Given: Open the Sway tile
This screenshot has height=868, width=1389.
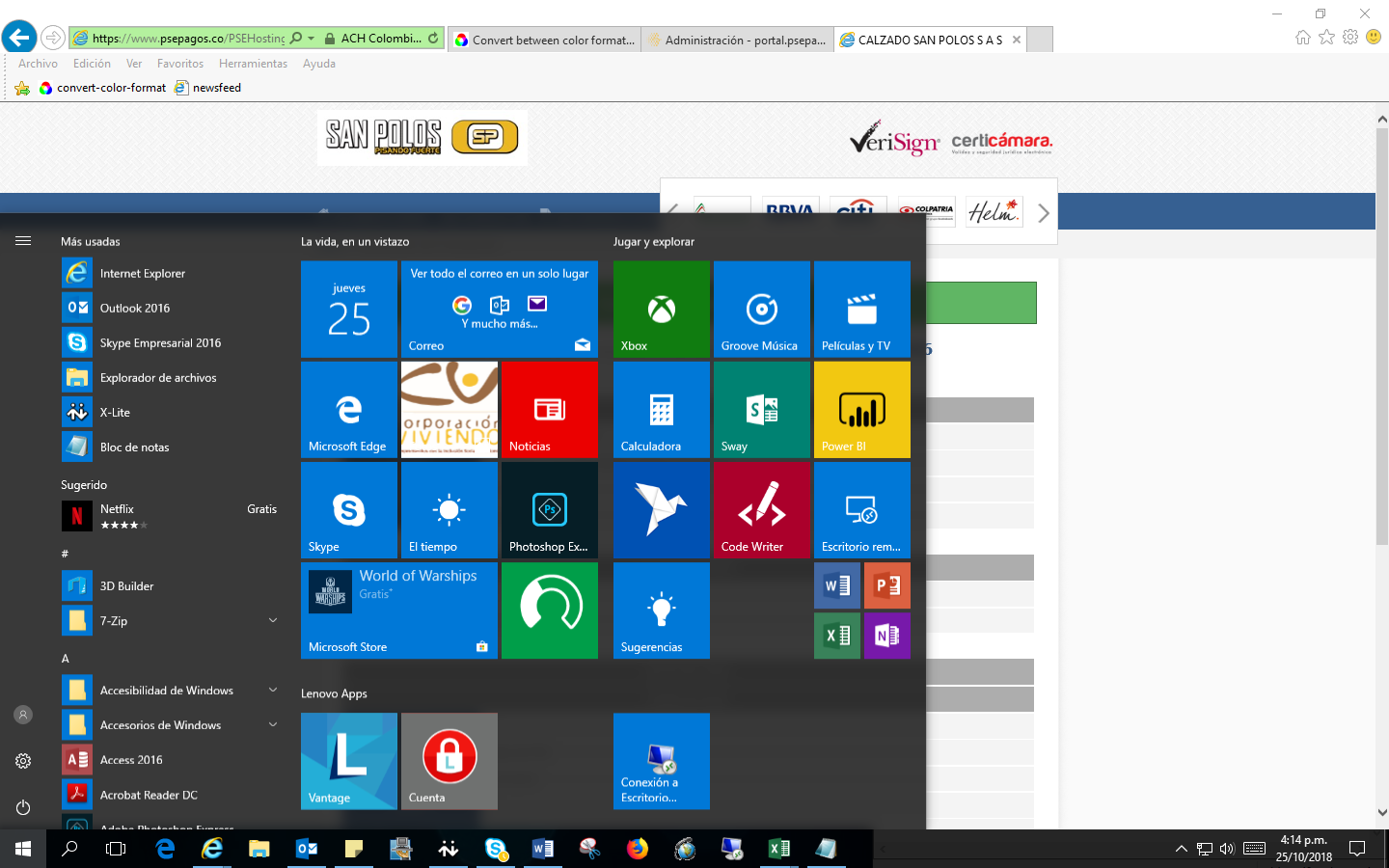Looking at the screenshot, I should click(x=762, y=410).
